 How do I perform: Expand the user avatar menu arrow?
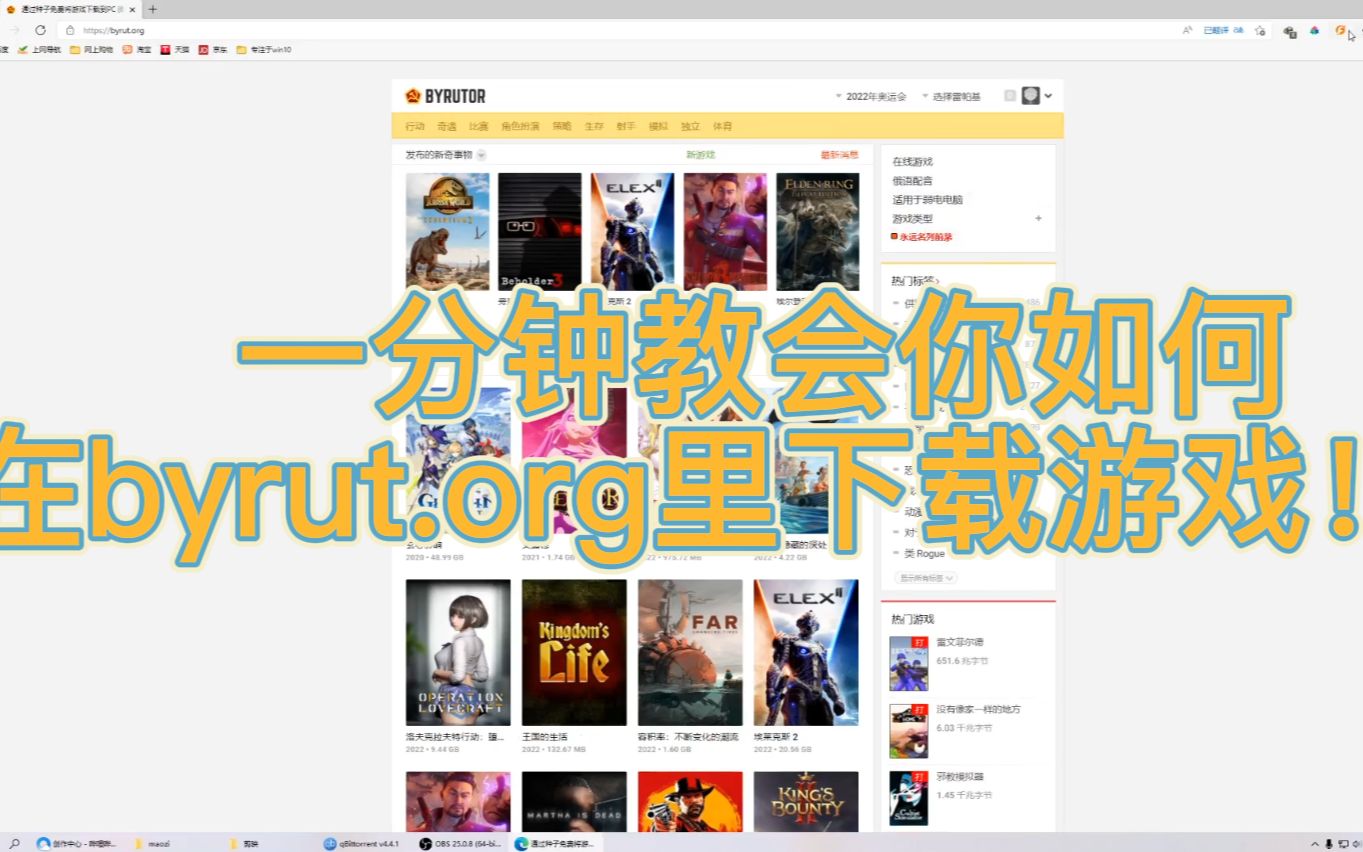[1048, 96]
